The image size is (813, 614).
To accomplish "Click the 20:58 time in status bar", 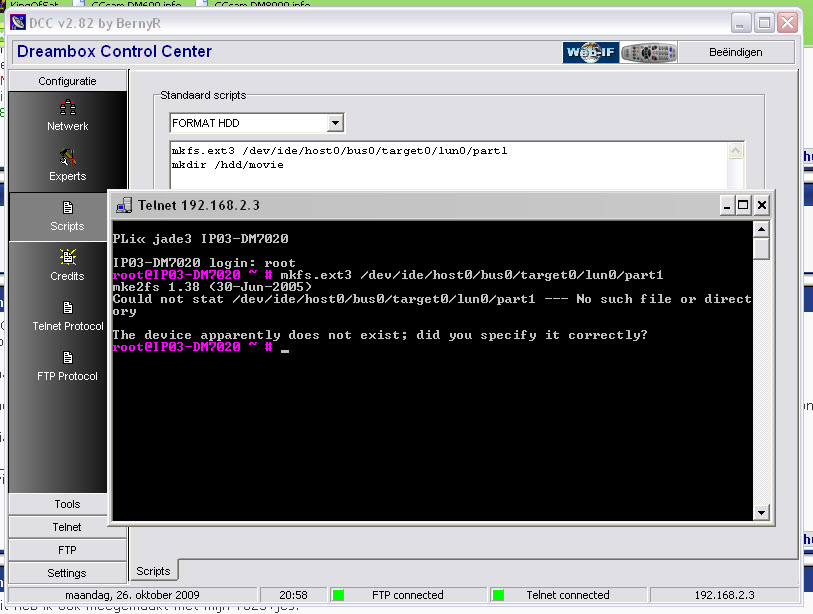I will click(x=293, y=595).
